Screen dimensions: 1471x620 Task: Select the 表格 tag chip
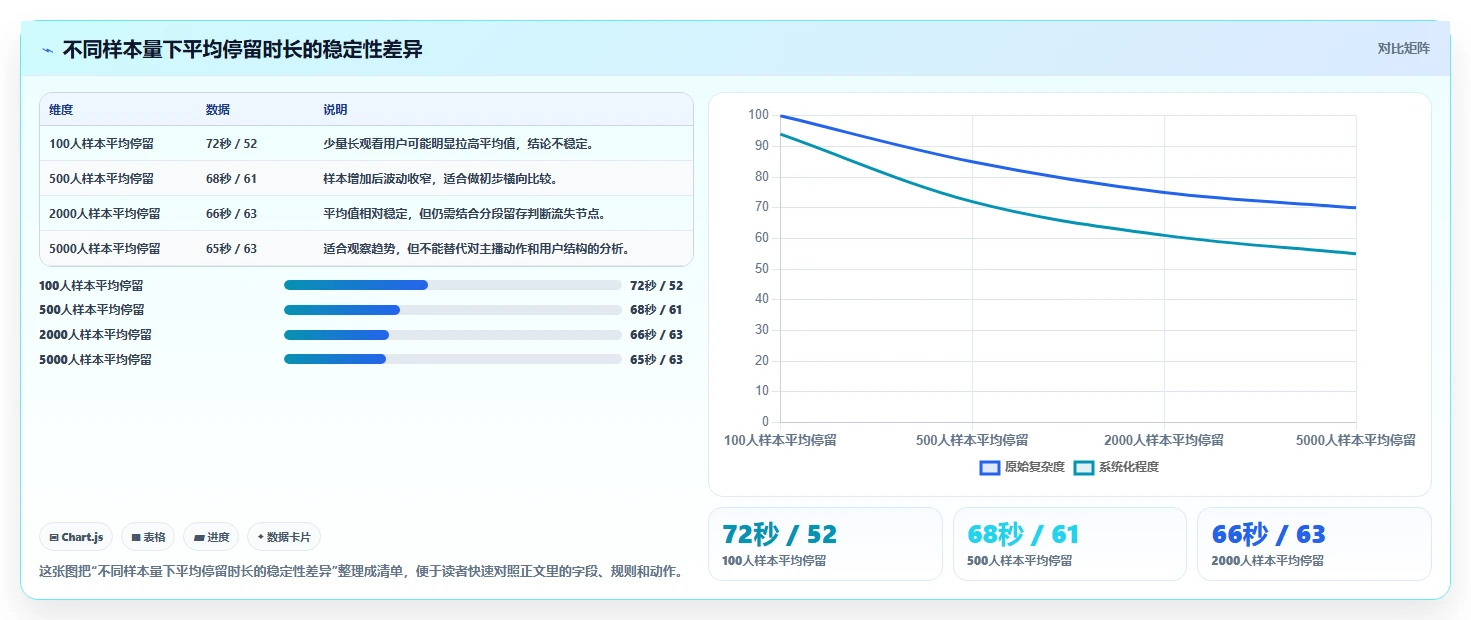[148, 537]
